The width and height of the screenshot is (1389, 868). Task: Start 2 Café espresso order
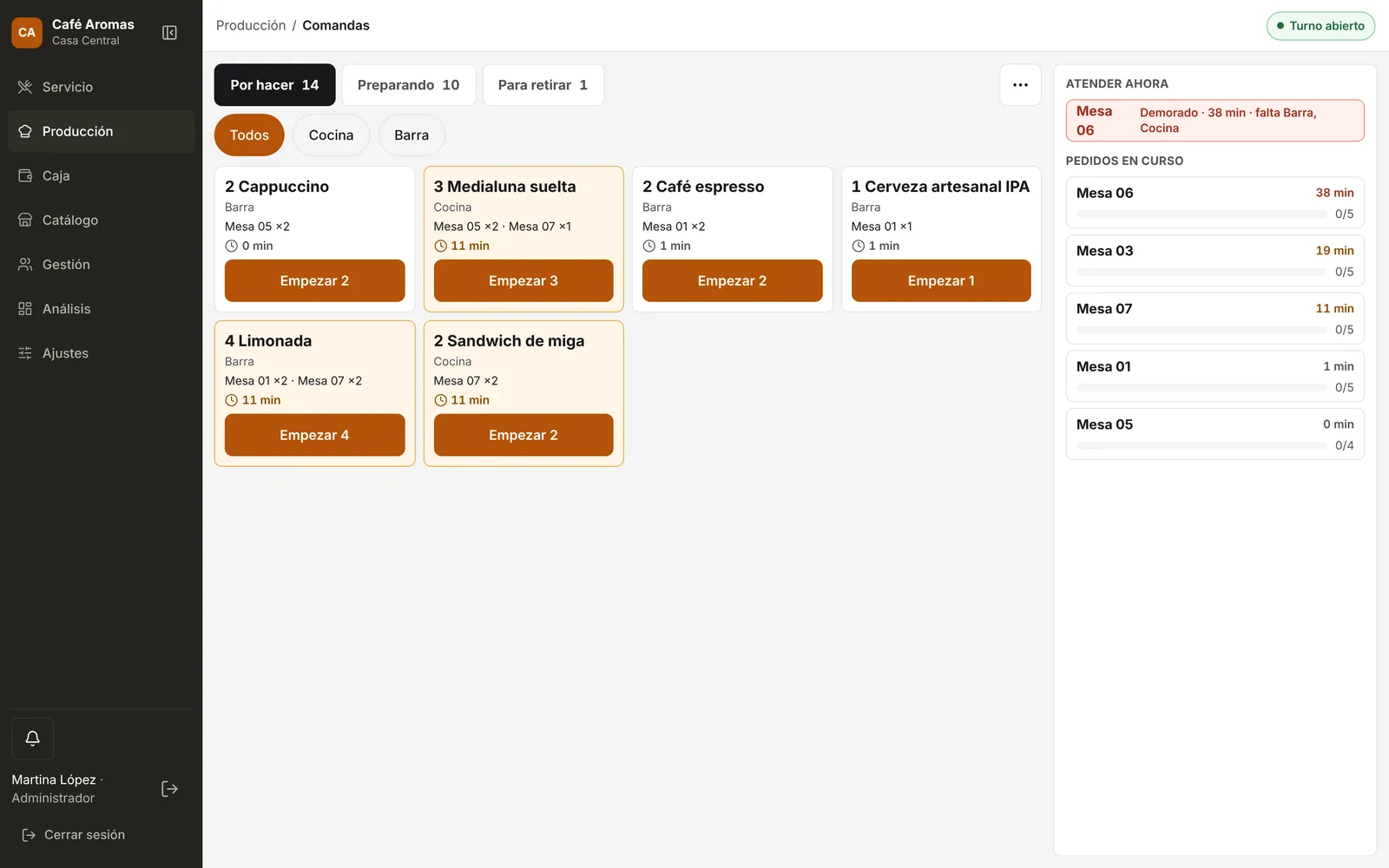tap(732, 280)
